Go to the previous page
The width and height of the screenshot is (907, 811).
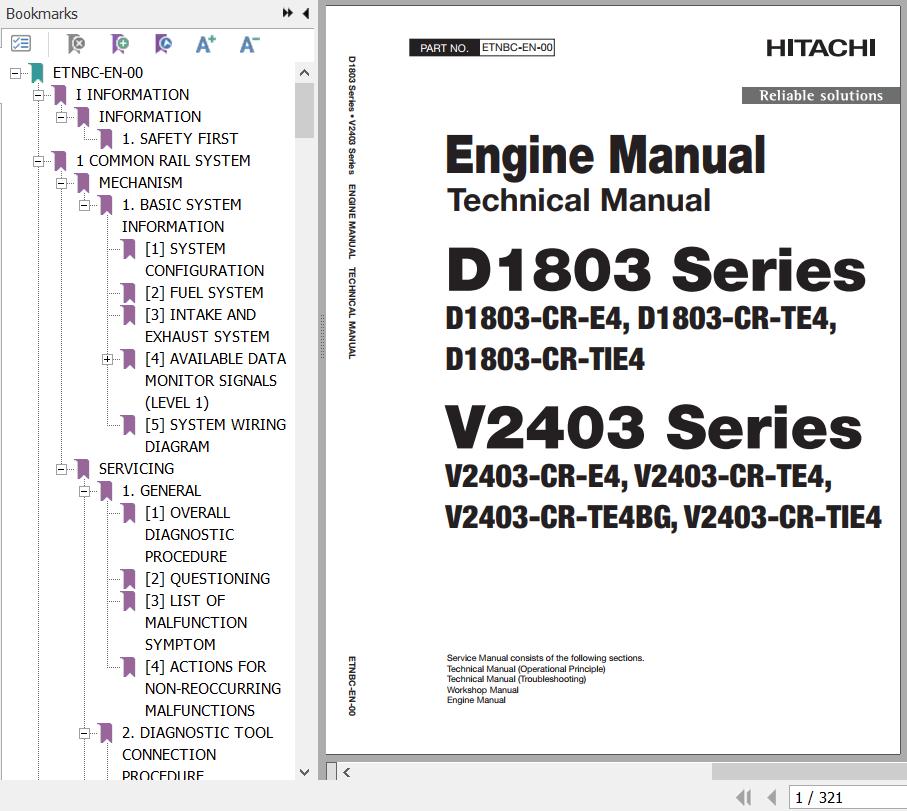[772, 798]
